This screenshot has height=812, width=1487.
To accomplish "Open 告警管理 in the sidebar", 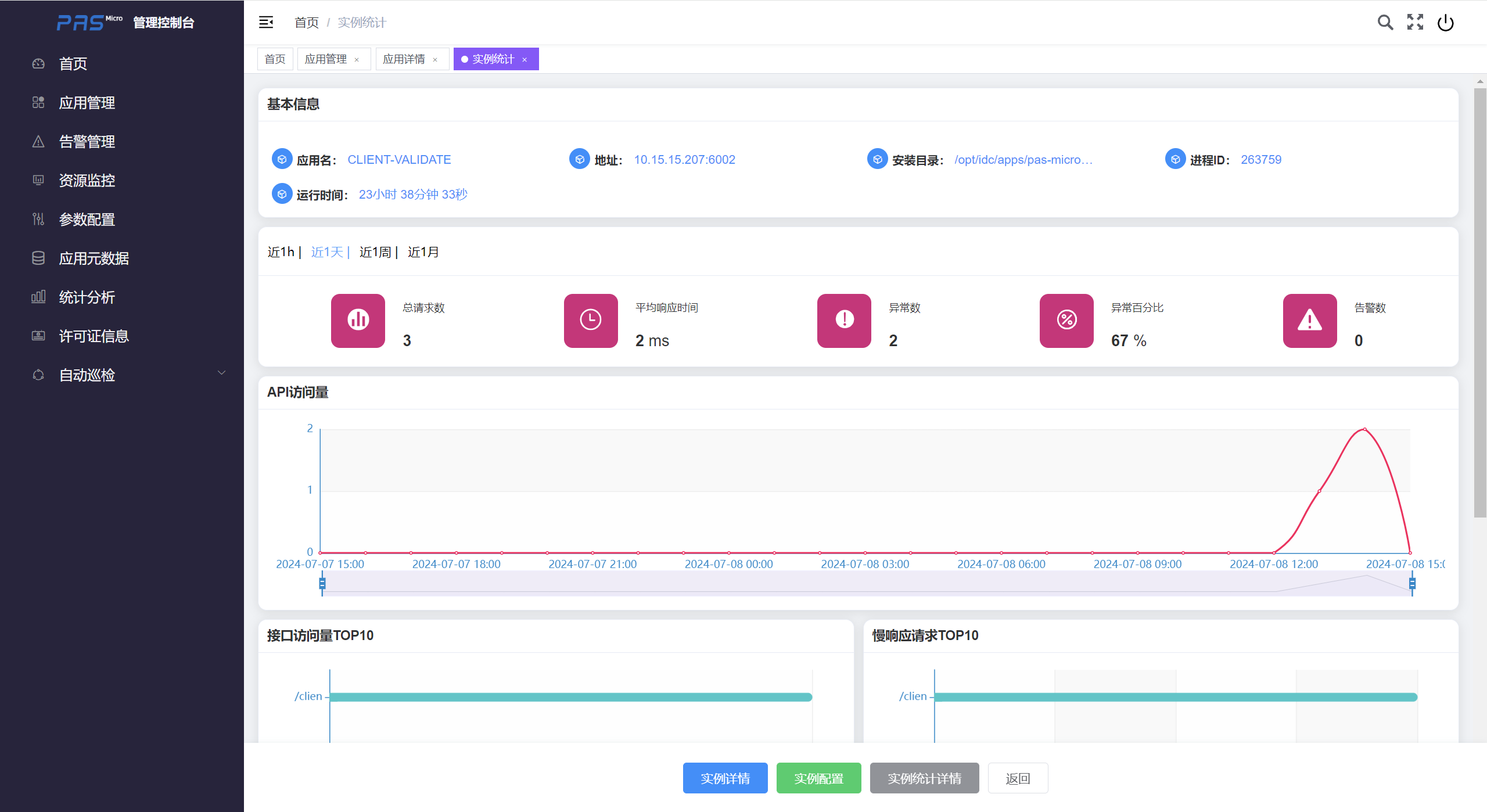I will pos(87,142).
